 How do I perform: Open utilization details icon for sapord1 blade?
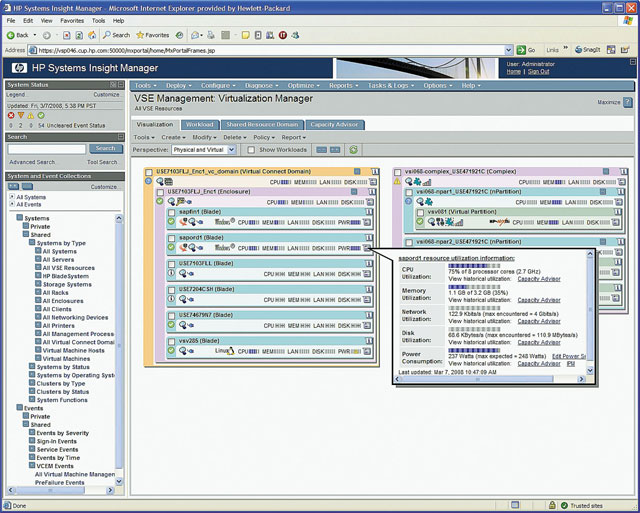click(367, 248)
